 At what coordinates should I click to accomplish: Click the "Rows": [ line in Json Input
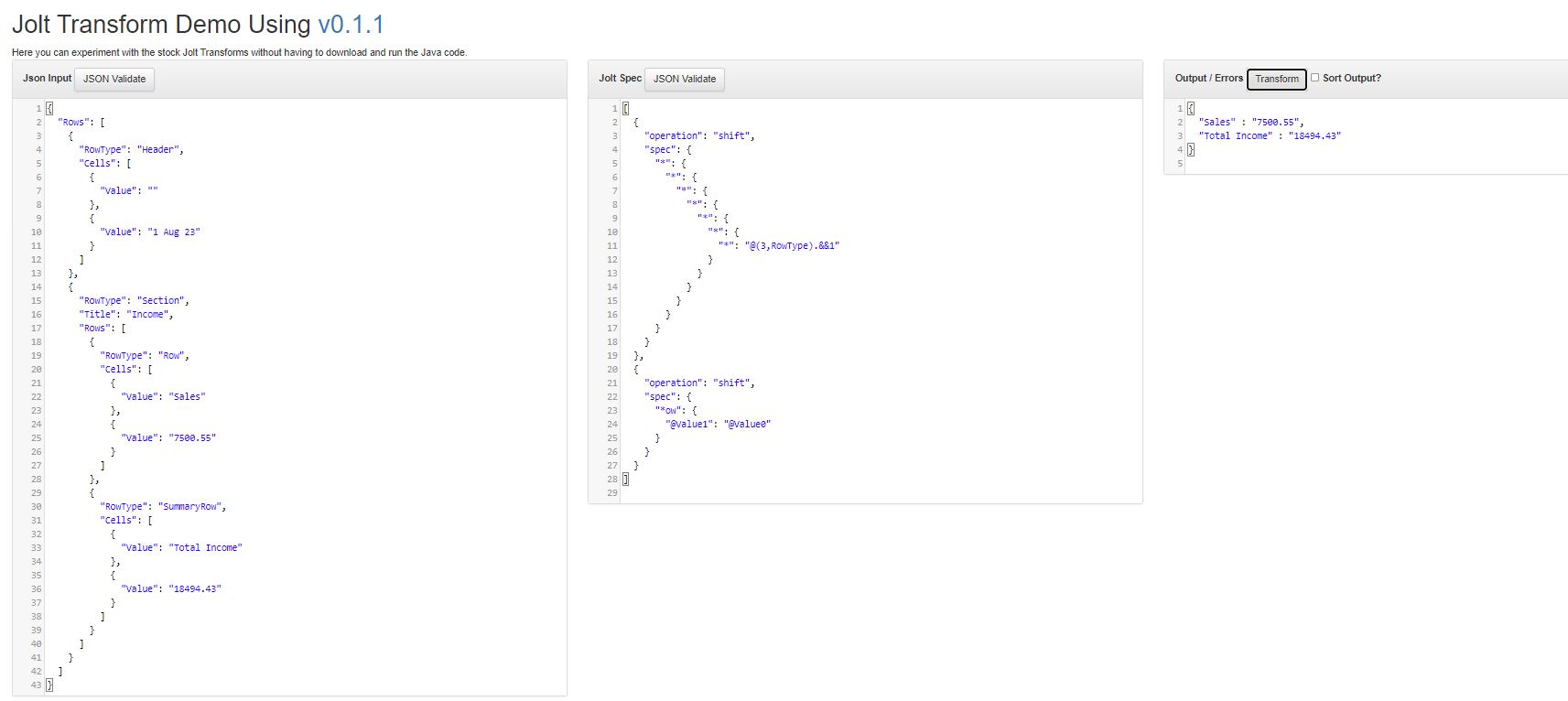(81, 122)
